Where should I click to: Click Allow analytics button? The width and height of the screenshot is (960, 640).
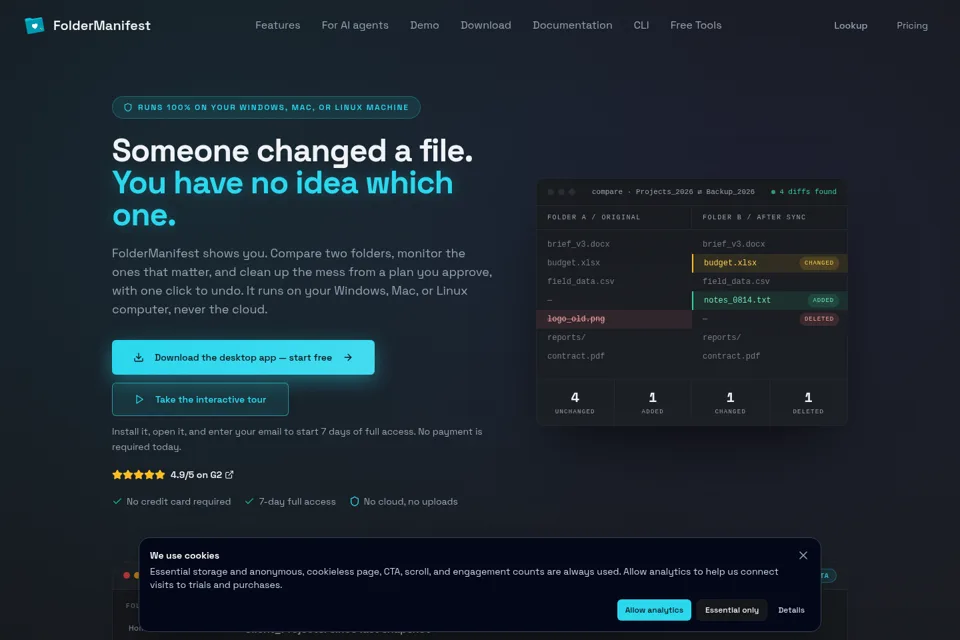(x=654, y=610)
